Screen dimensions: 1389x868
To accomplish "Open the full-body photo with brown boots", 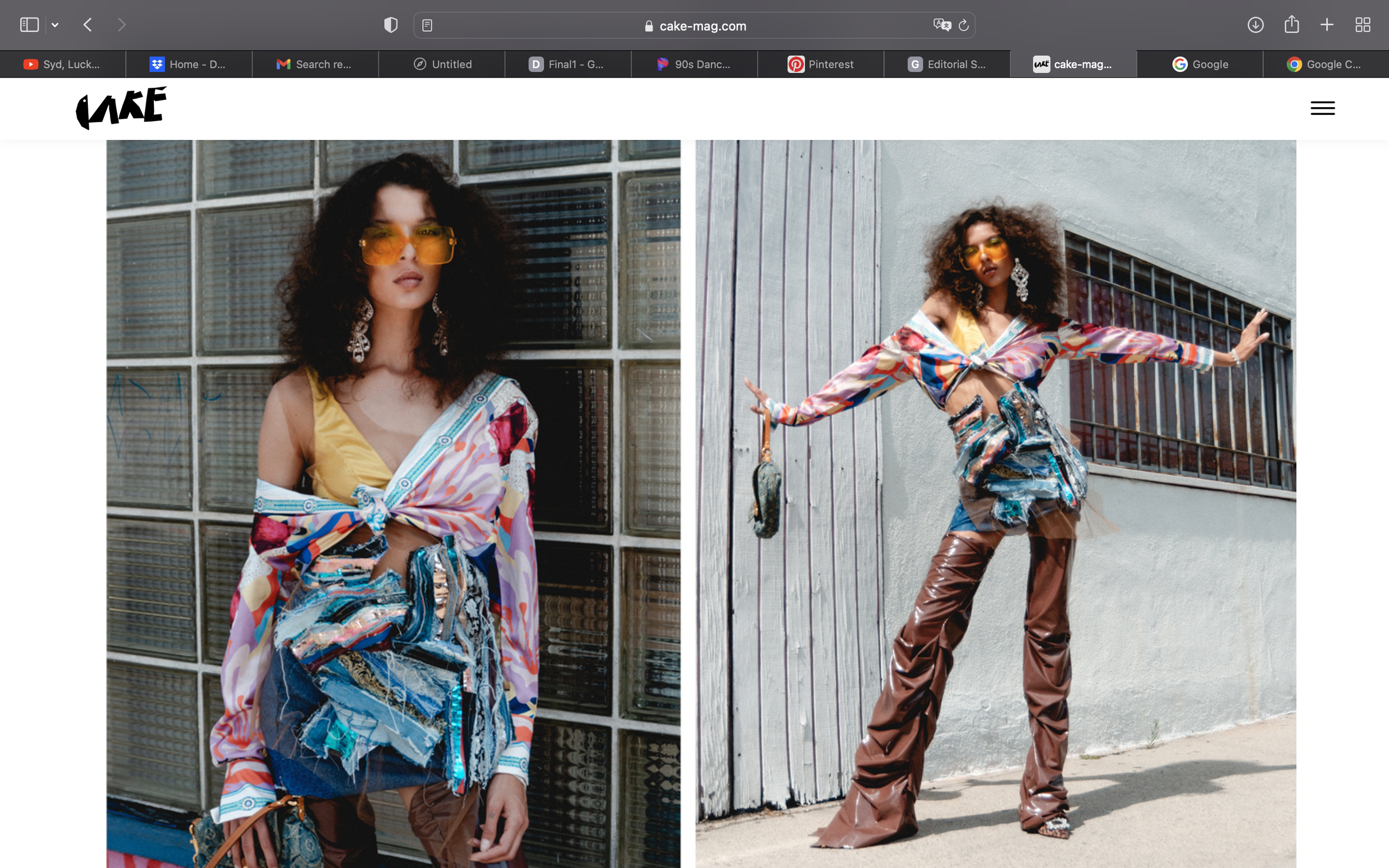I will (996, 504).
